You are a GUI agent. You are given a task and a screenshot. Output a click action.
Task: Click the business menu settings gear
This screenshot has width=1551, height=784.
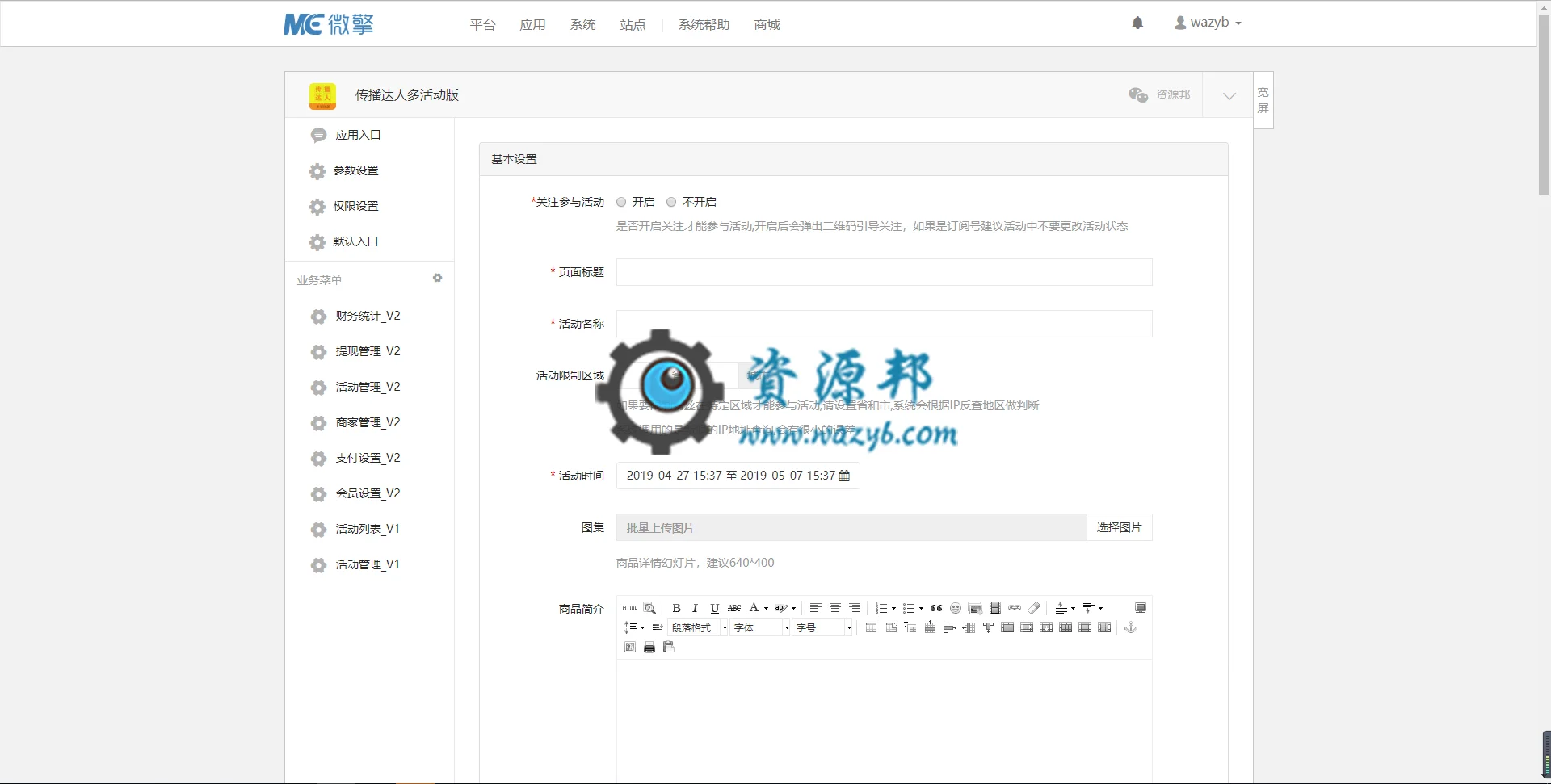437,279
